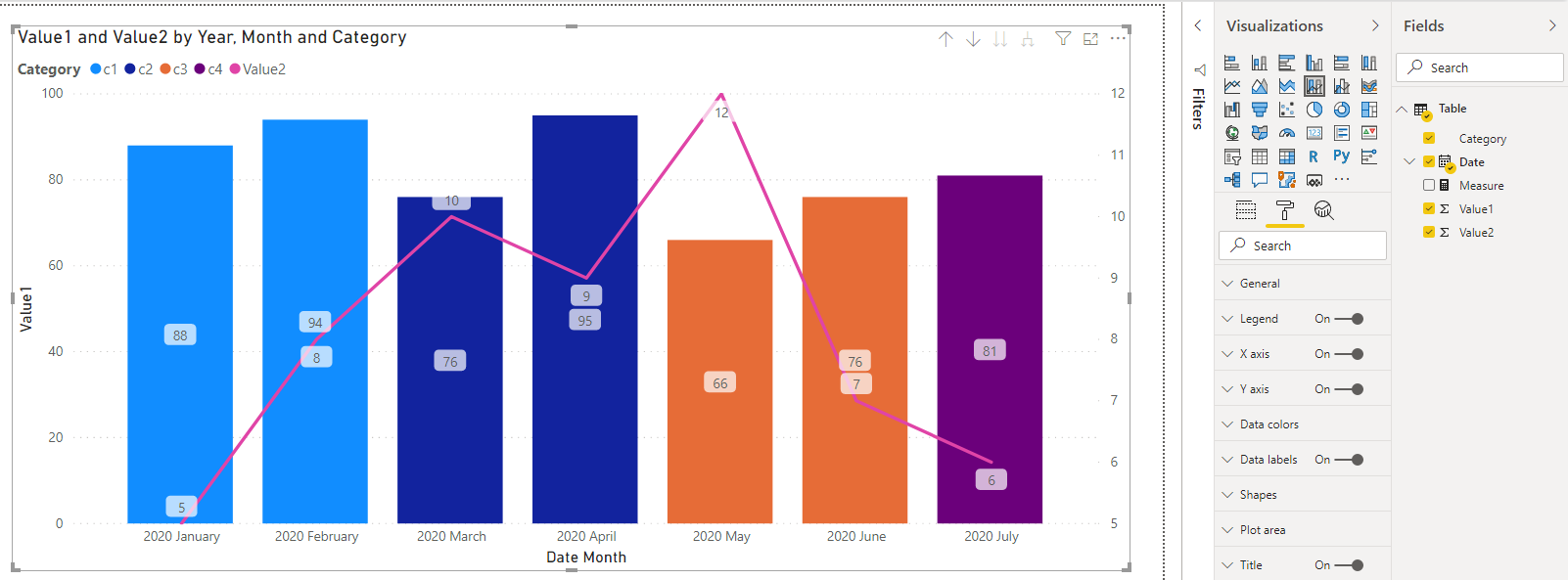Click expand all down one level icon
The height and width of the screenshot is (580, 1568).
click(x=1028, y=39)
